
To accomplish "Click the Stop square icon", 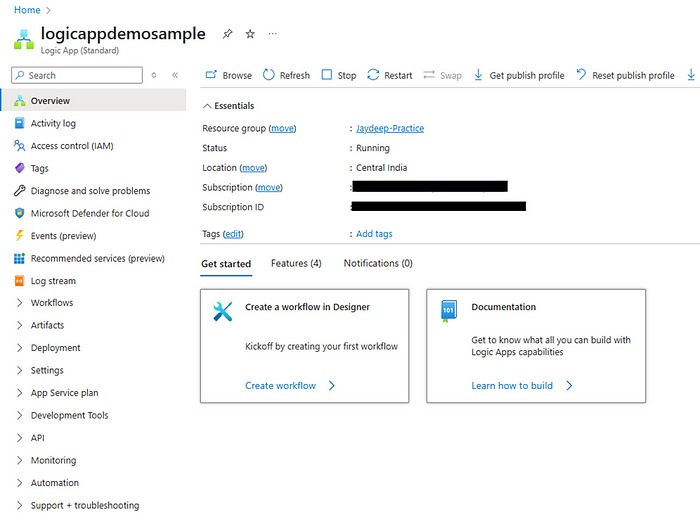I will coord(327,75).
